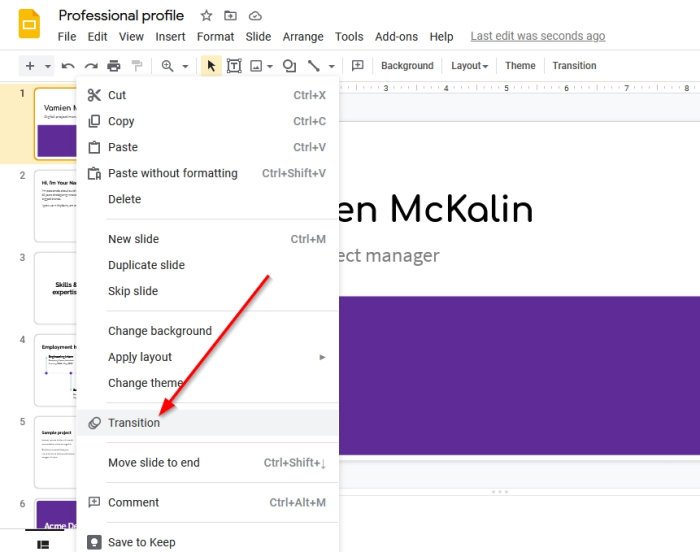Screen dimensions: 700x552
Task: Expand the line tool dropdown arrow
Action: point(331,67)
